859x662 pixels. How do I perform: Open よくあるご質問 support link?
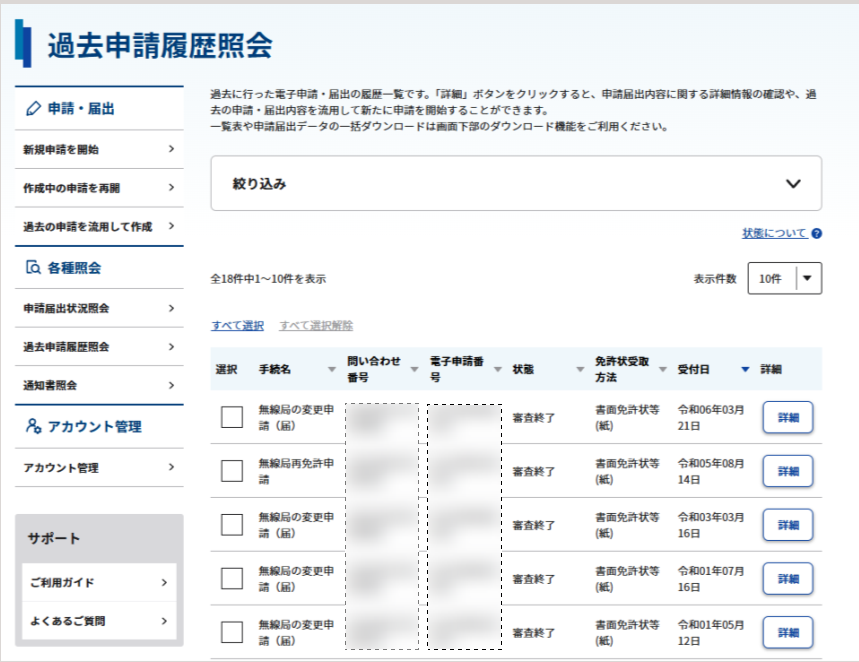point(99,621)
